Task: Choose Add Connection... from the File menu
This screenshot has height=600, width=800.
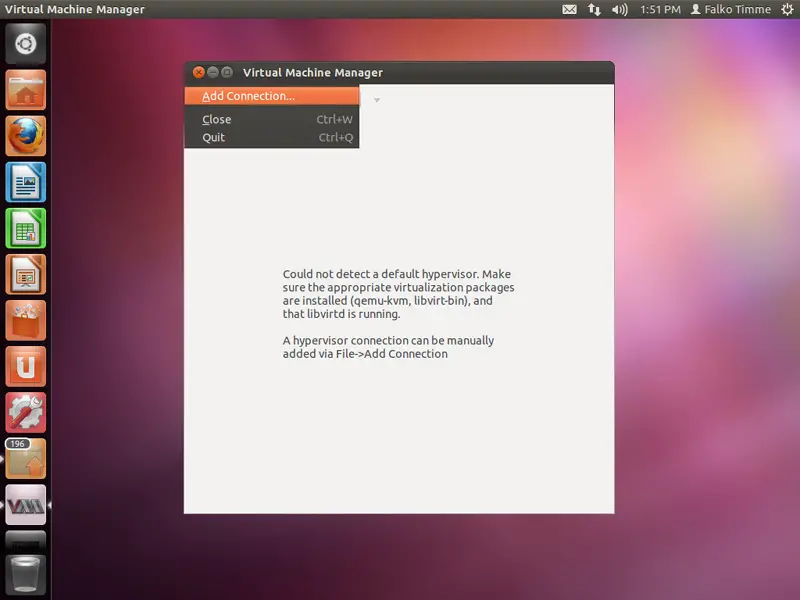Action: pyautogui.click(x=272, y=96)
